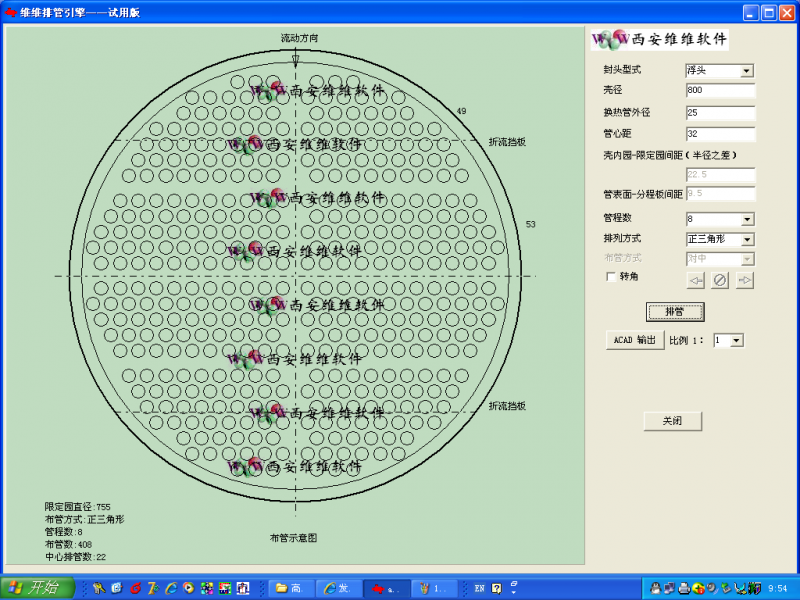Click the taskbar clock 9:54
This screenshot has width=800, height=600.
click(778, 588)
